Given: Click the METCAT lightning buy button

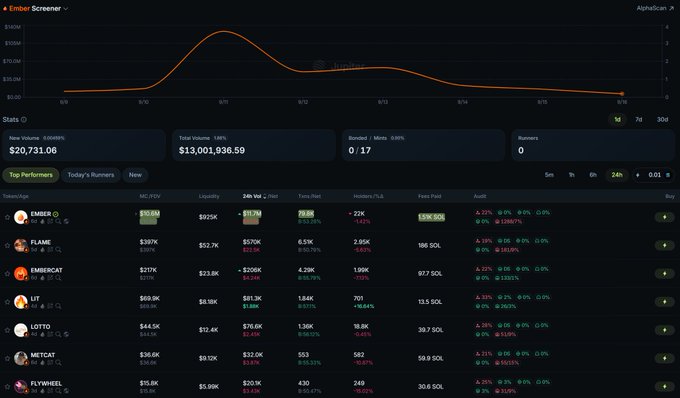Looking at the screenshot, I should (664, 359).
